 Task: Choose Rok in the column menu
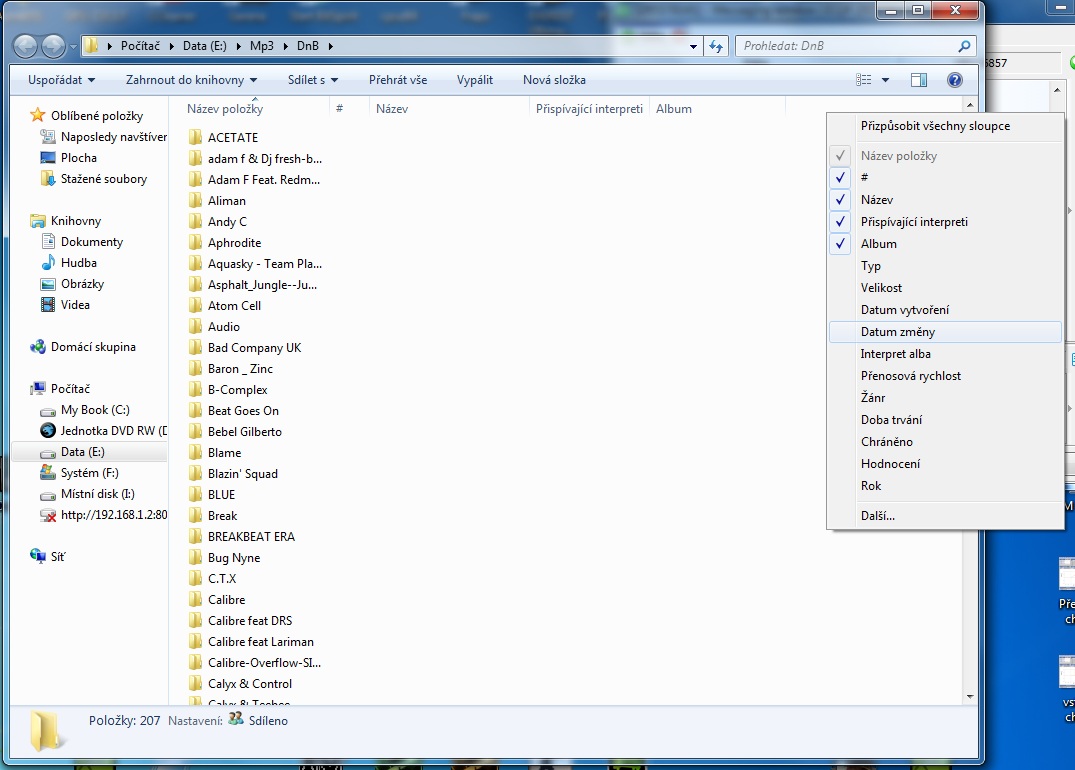[946, 485]
